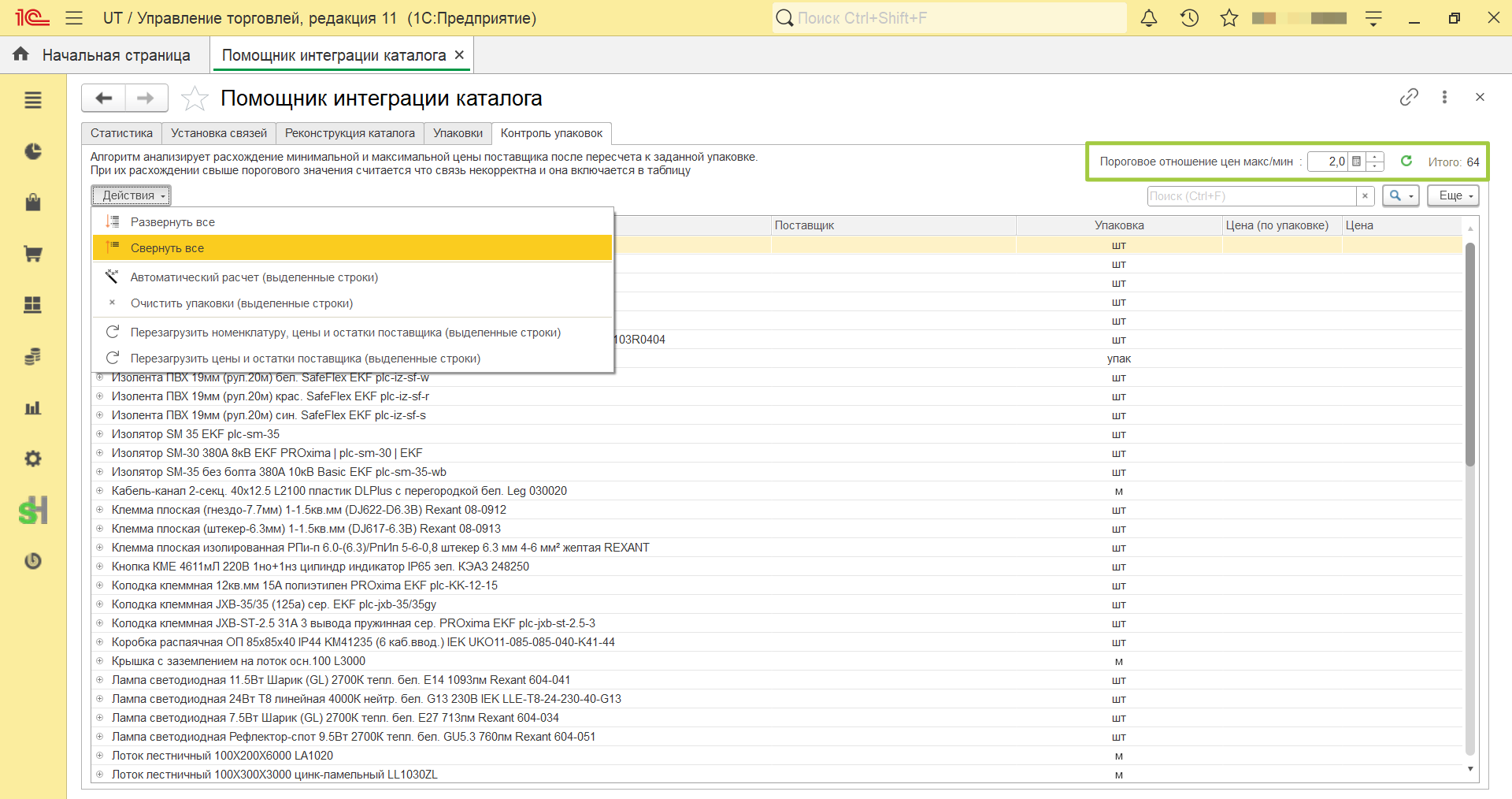This screenshot has width=1512, height=799.
Task: Copy link using the chain icon
Action: click(1409, 97)
